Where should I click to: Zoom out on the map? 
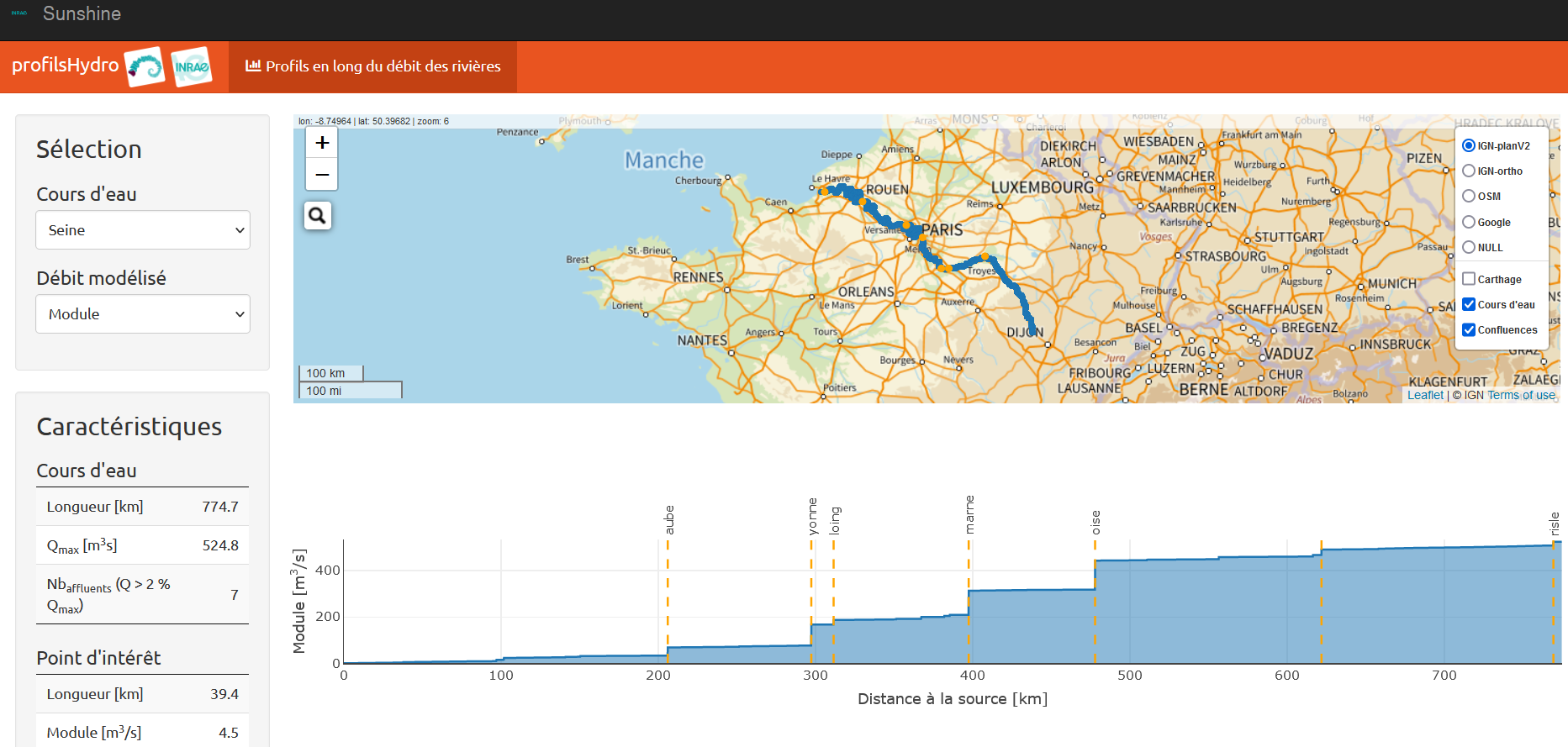point(322,175)
